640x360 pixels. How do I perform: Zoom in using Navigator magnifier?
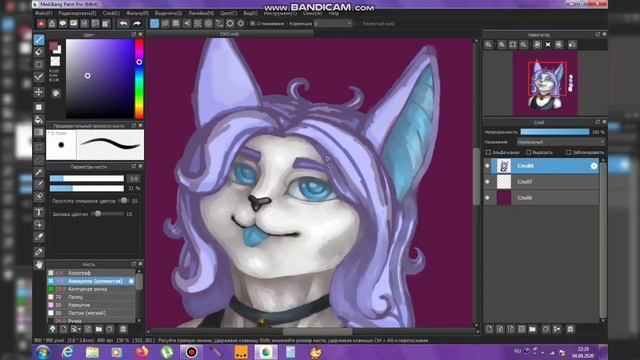point(502,44)
